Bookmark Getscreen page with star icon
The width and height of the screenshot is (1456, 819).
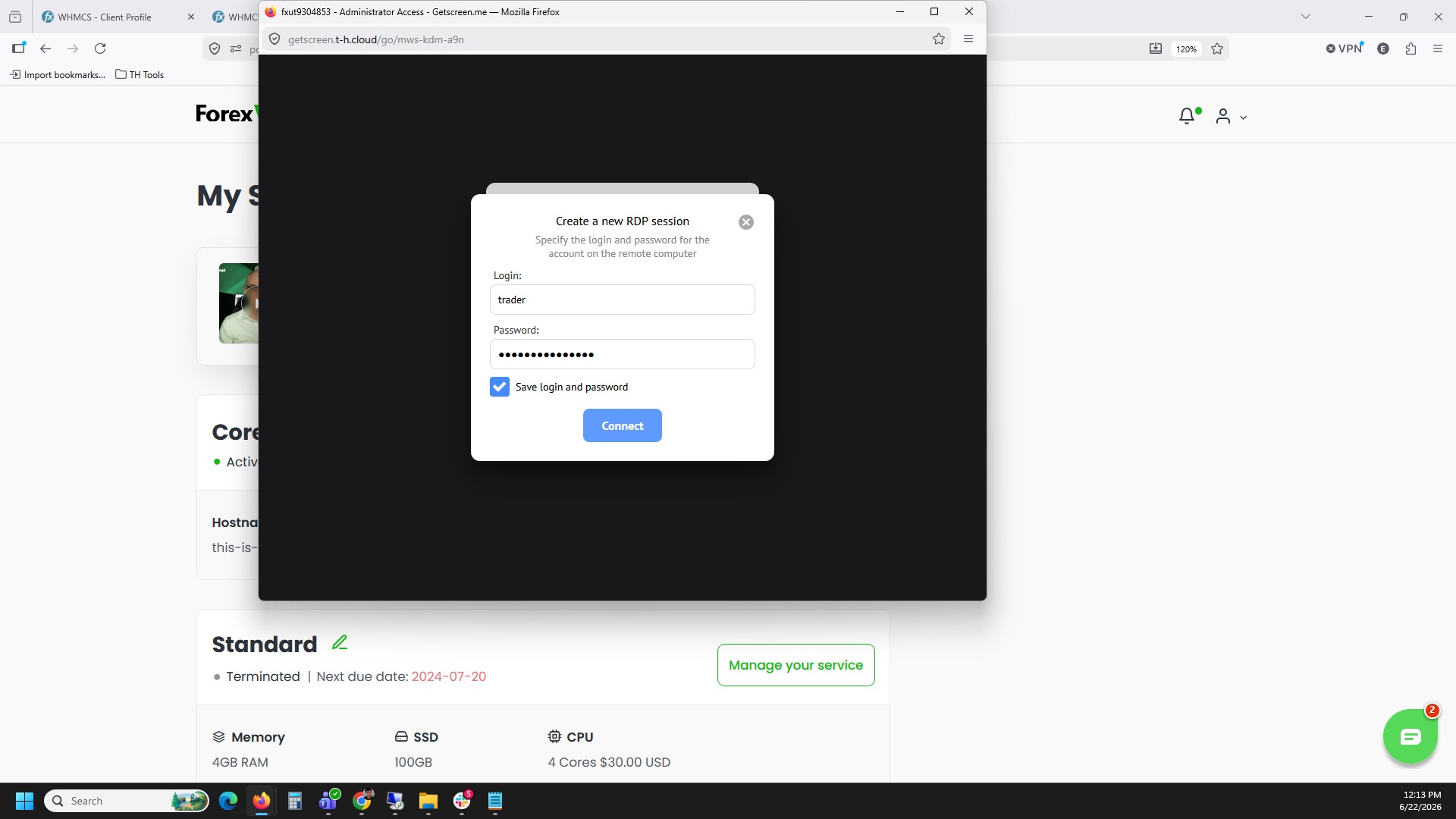(x=938, y=39)
